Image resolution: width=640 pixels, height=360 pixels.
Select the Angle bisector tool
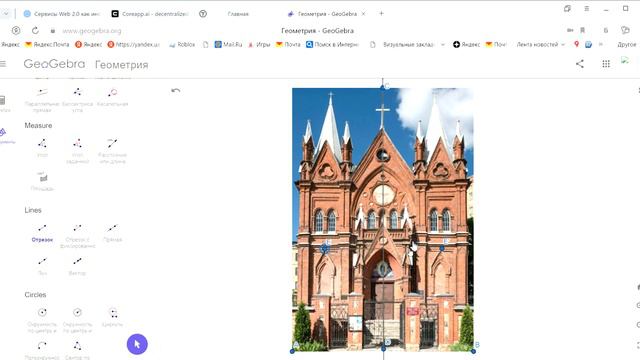[x=77, y=99]
